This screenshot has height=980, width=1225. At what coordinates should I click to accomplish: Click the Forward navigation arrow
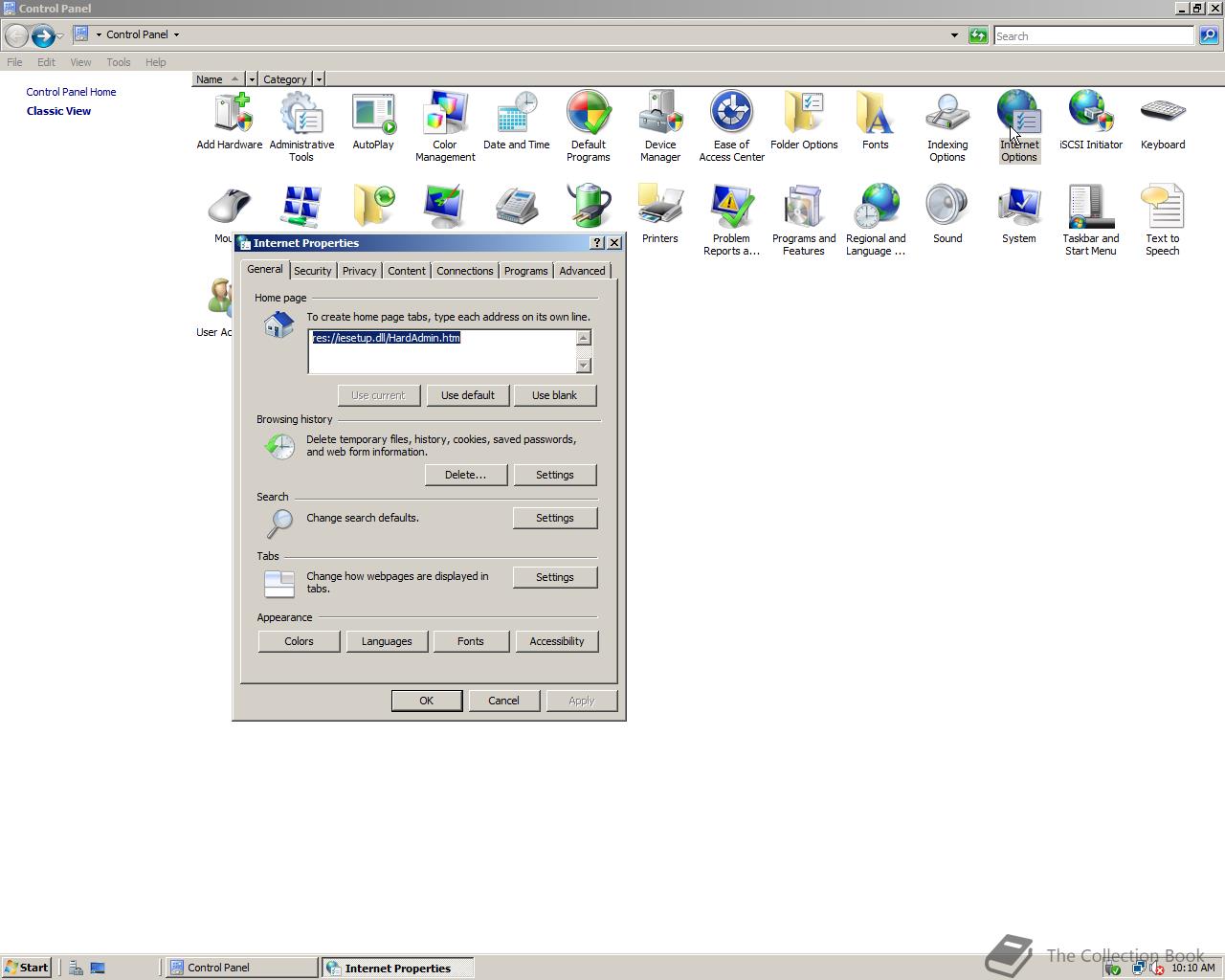pyautogui.click(x=43, y=35)
